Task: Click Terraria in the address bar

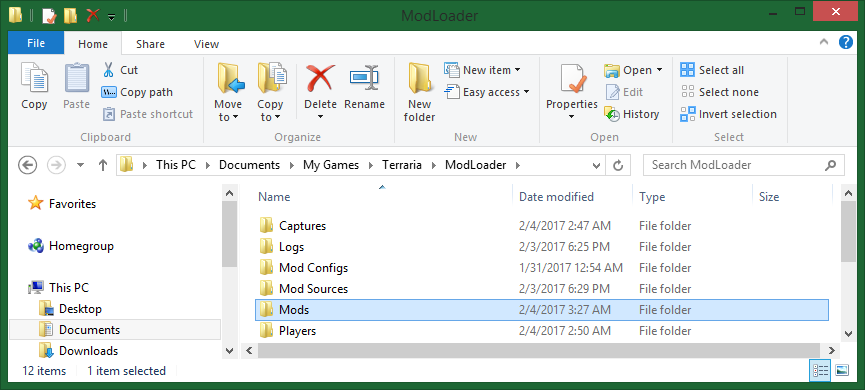Action: pyautogui.click(x=402, y=164)
